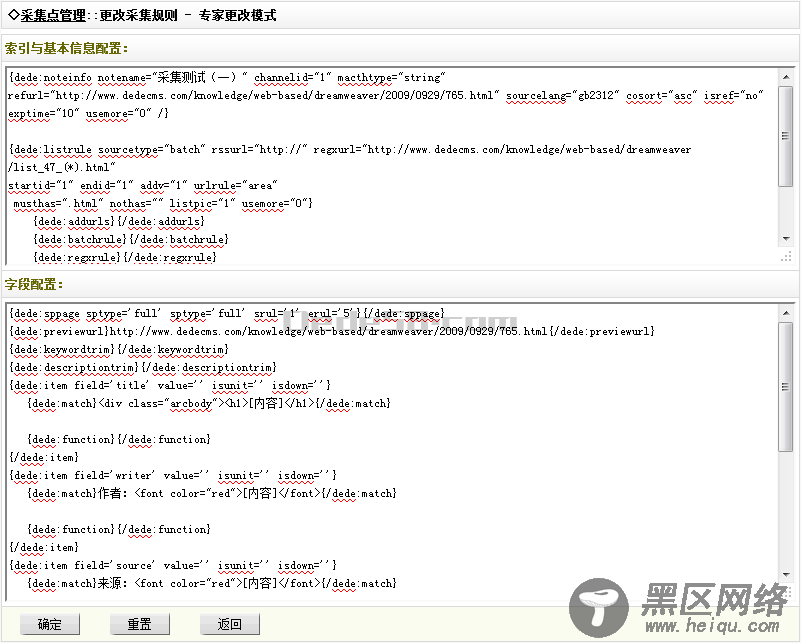
Task: Click the {dede:keywordtrim} line
Action: 119,349
